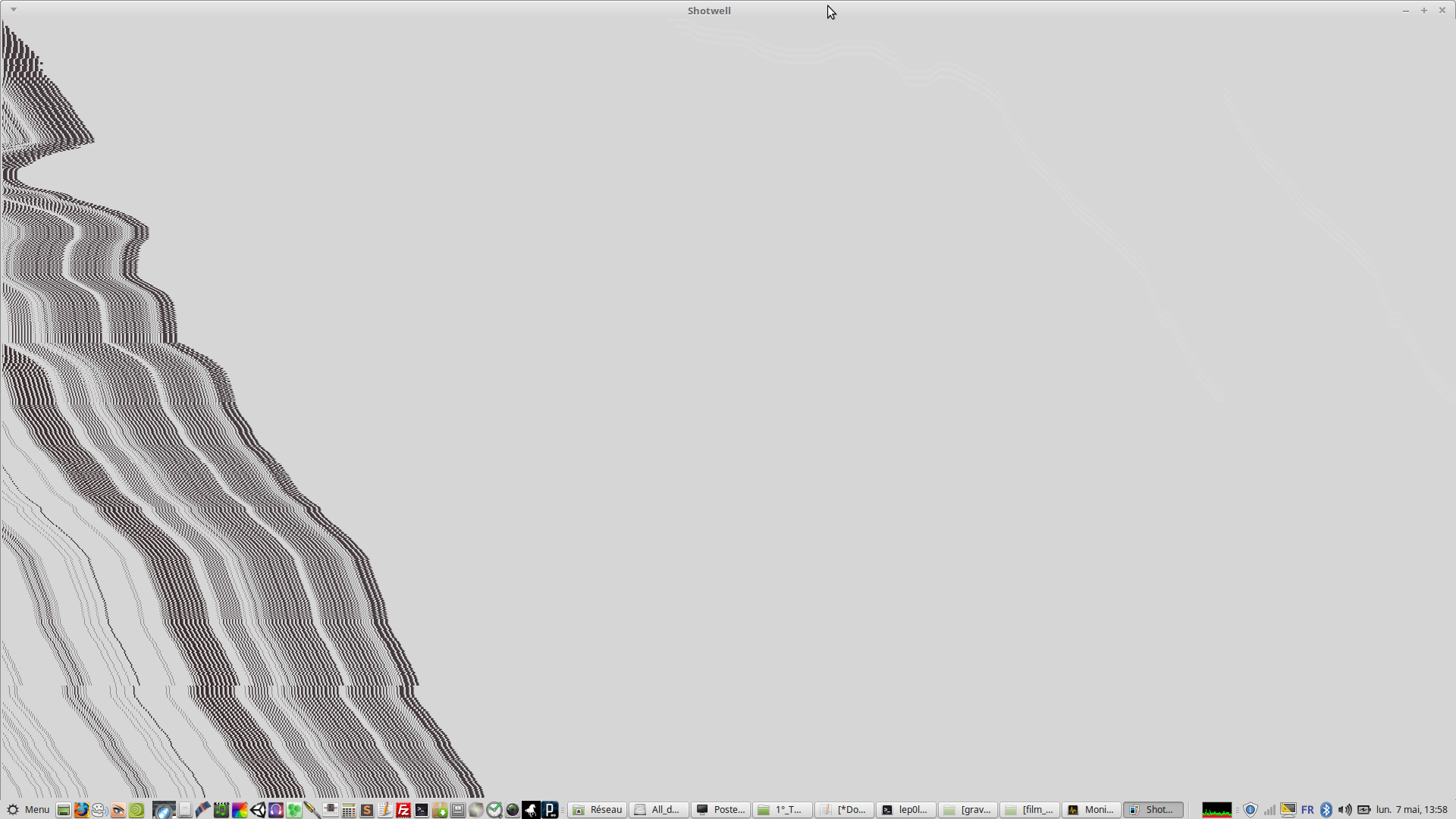
Task: Open the calculator launcher icon
Action: pos(349,810)
